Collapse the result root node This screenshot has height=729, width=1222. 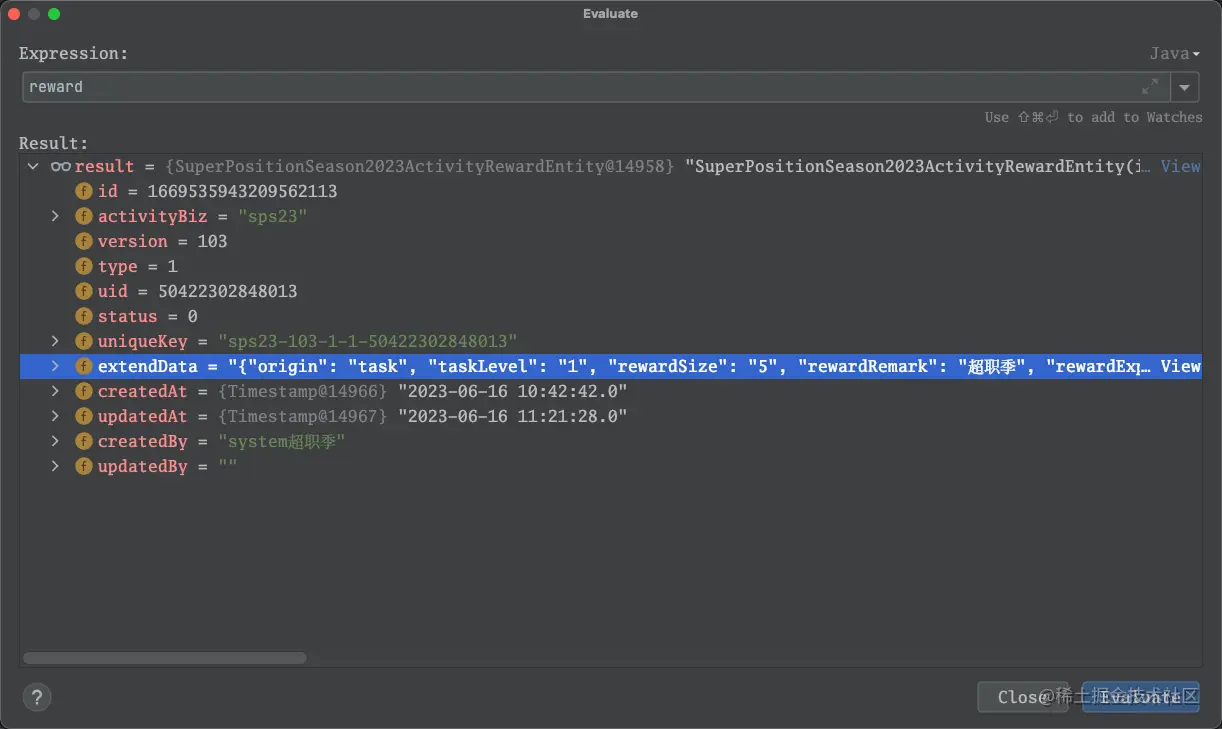[33, 166]
